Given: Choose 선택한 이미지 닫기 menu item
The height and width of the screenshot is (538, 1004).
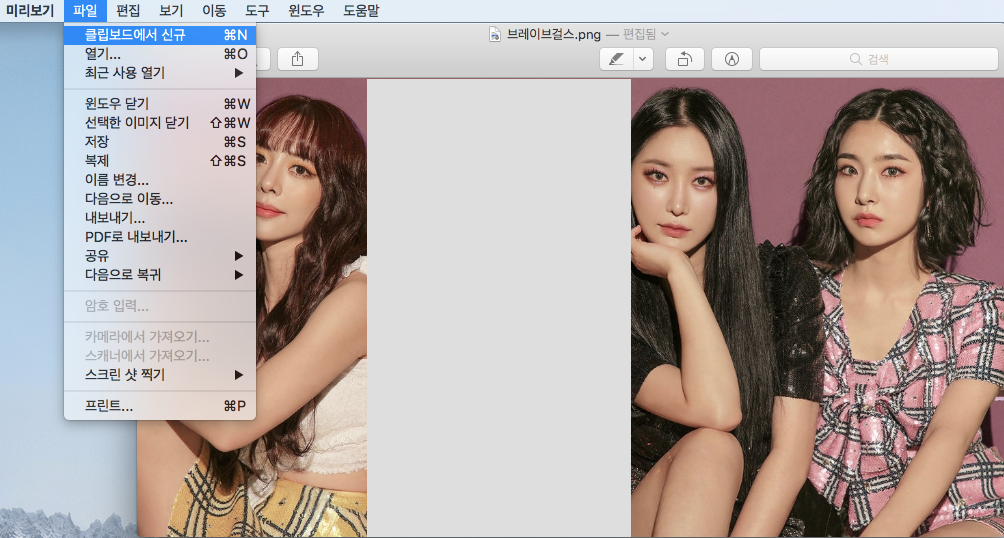Looking at the screenshot, I should (x=160, y=123).
